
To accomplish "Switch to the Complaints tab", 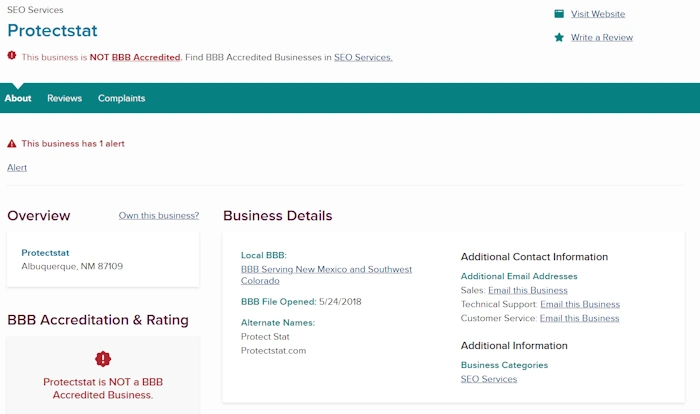I will pyautogui.click(x=121, y=98).
